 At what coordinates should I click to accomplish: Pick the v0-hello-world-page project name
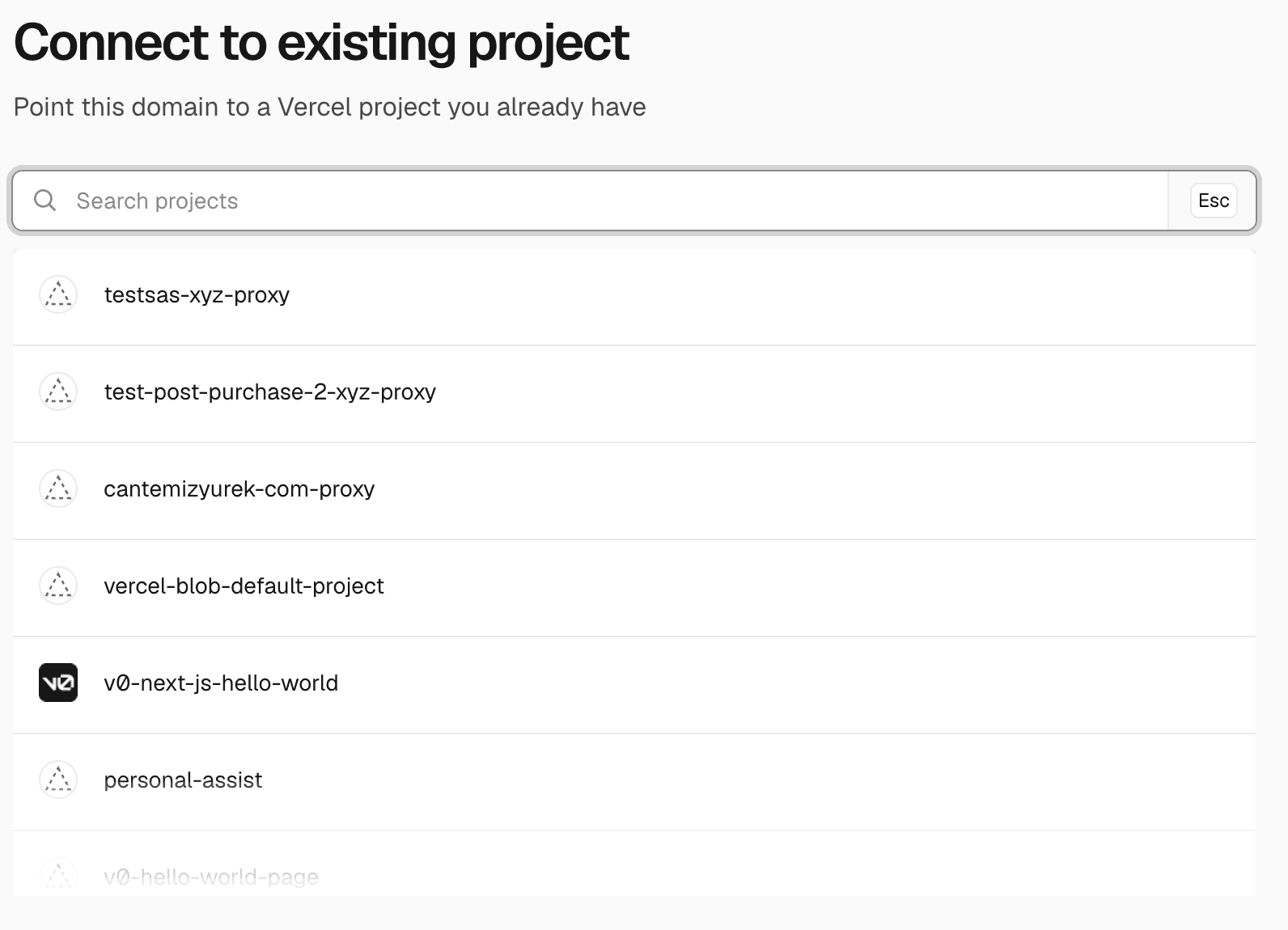coord(211,877)
